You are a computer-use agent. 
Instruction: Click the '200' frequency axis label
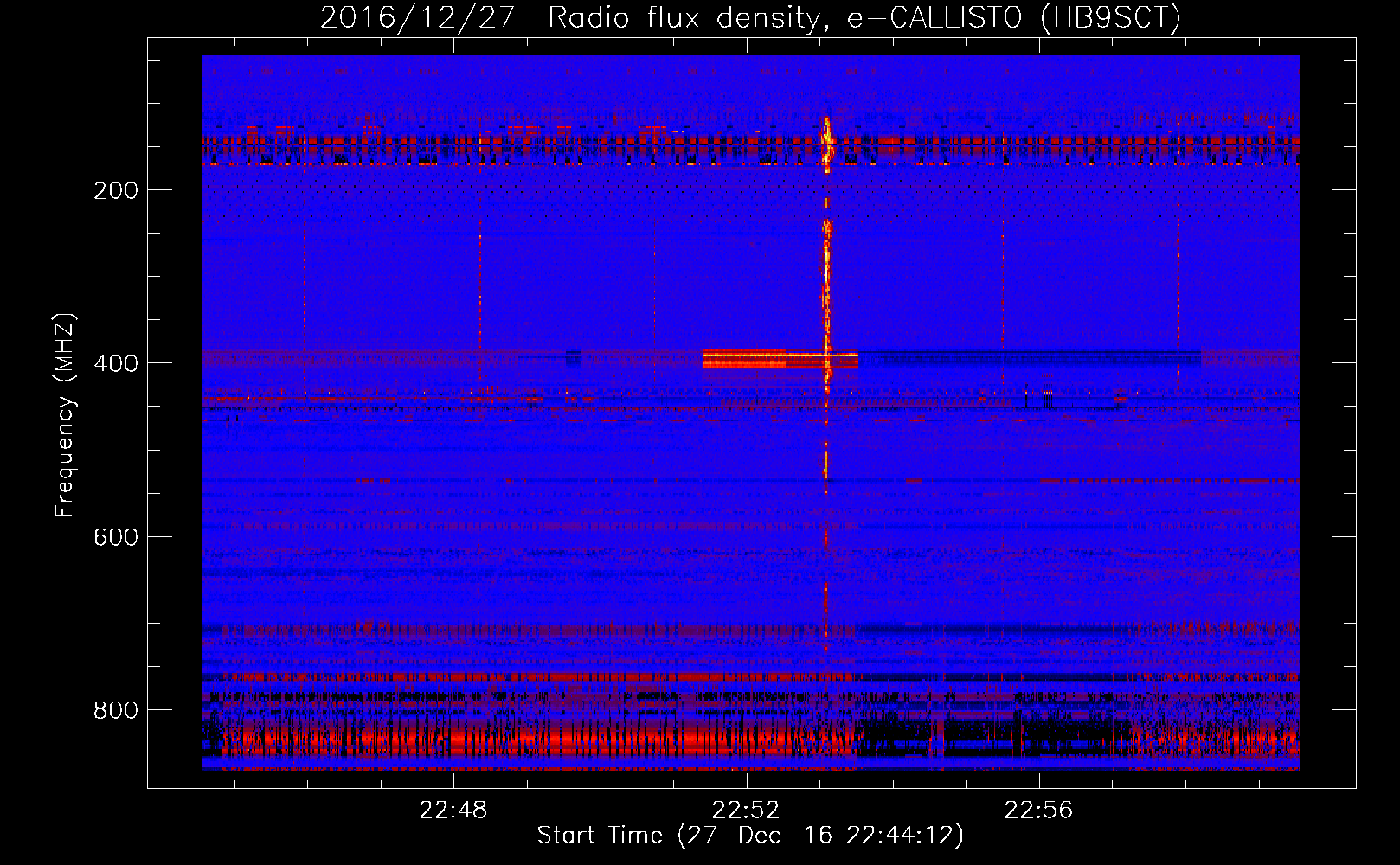pyautogui.click(x=116, y=190)
